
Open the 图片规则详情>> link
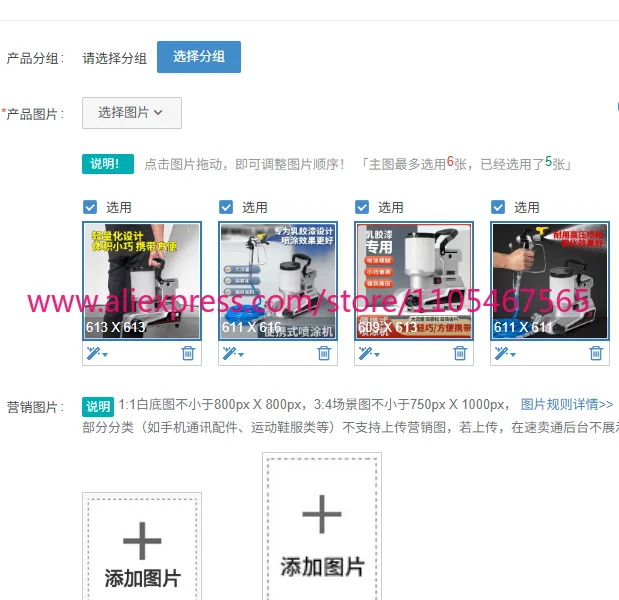point(567,405)
